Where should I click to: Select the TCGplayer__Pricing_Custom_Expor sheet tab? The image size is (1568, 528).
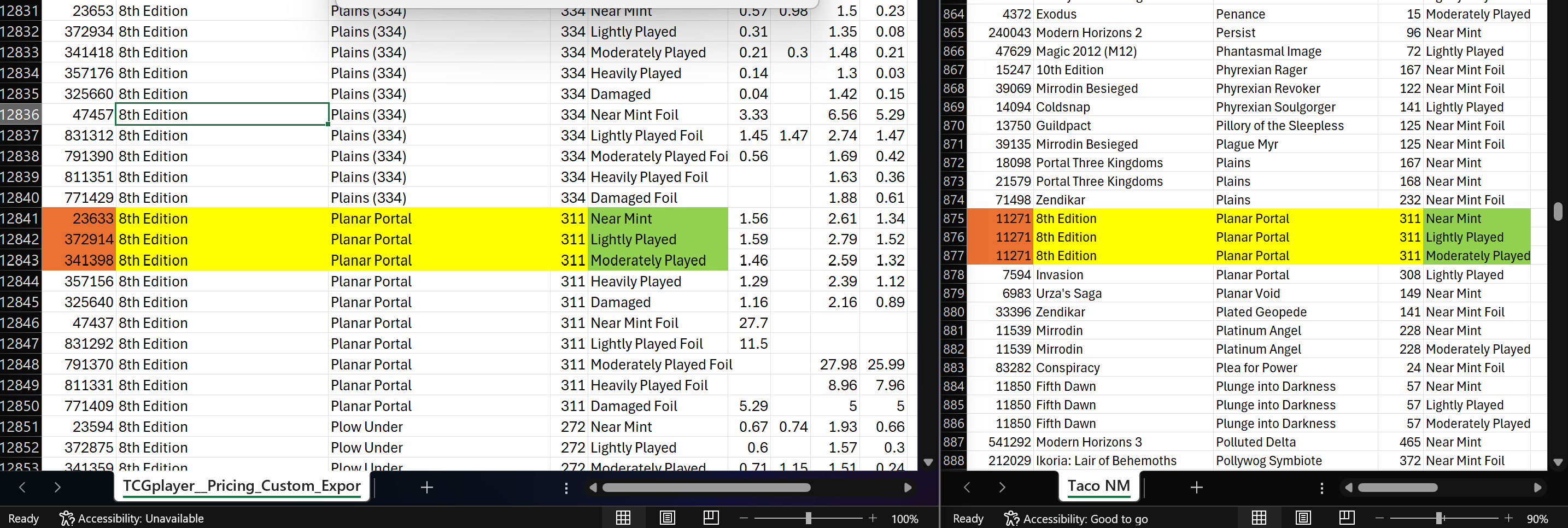[242, 486]
